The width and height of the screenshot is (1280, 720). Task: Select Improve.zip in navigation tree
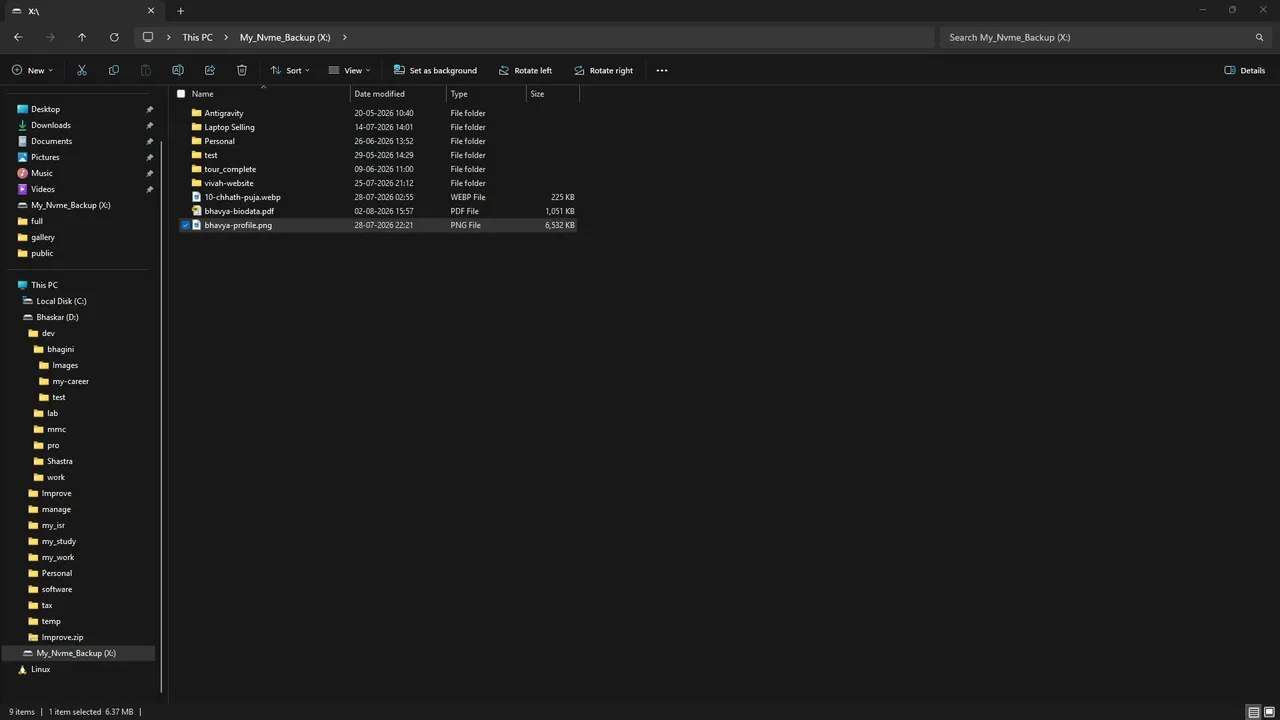(62, 637)
